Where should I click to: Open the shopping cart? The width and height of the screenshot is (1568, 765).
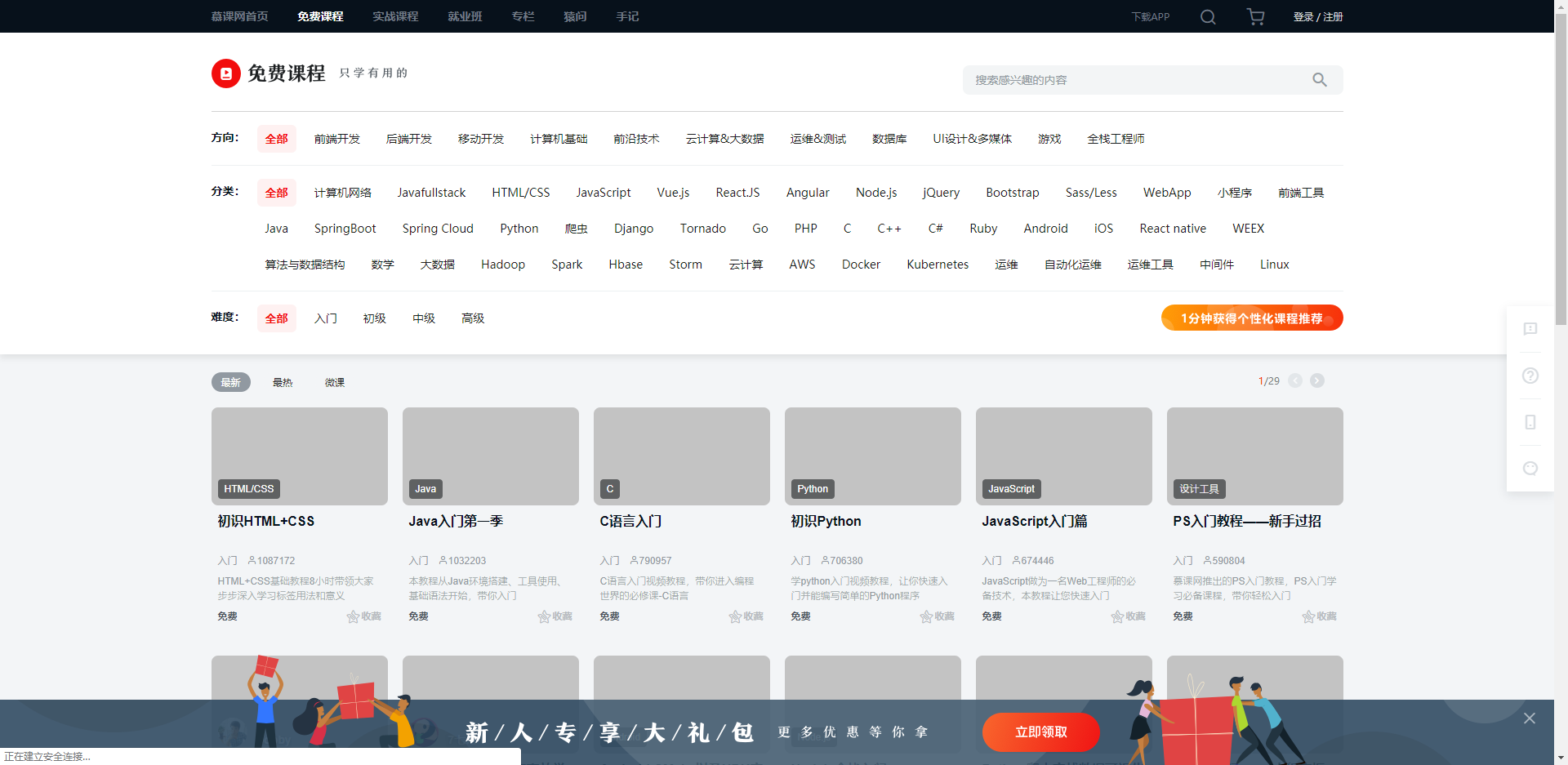1255,16
